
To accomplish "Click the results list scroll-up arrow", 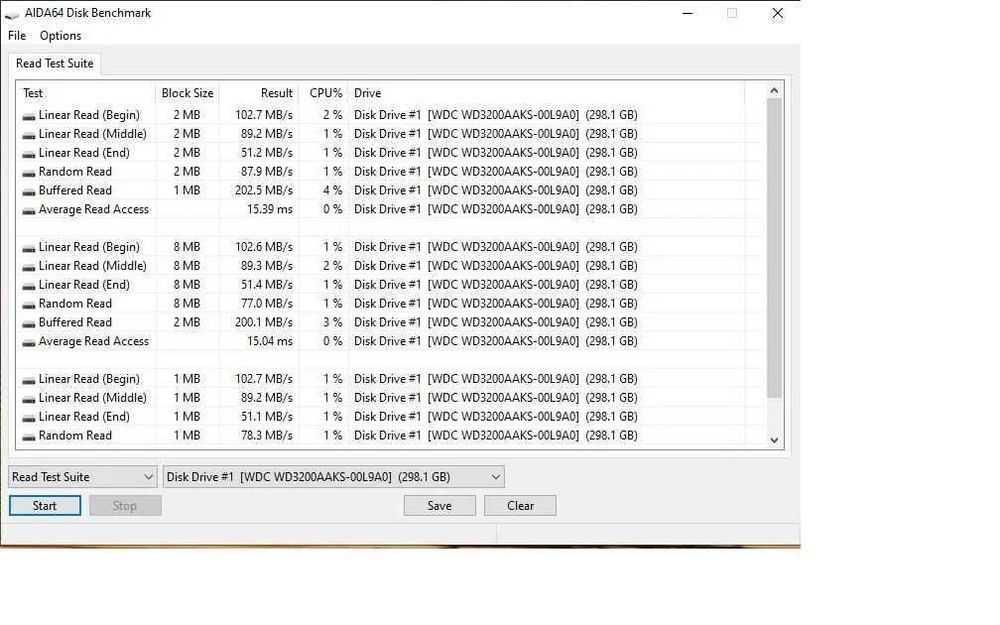I will coord(774,91).
